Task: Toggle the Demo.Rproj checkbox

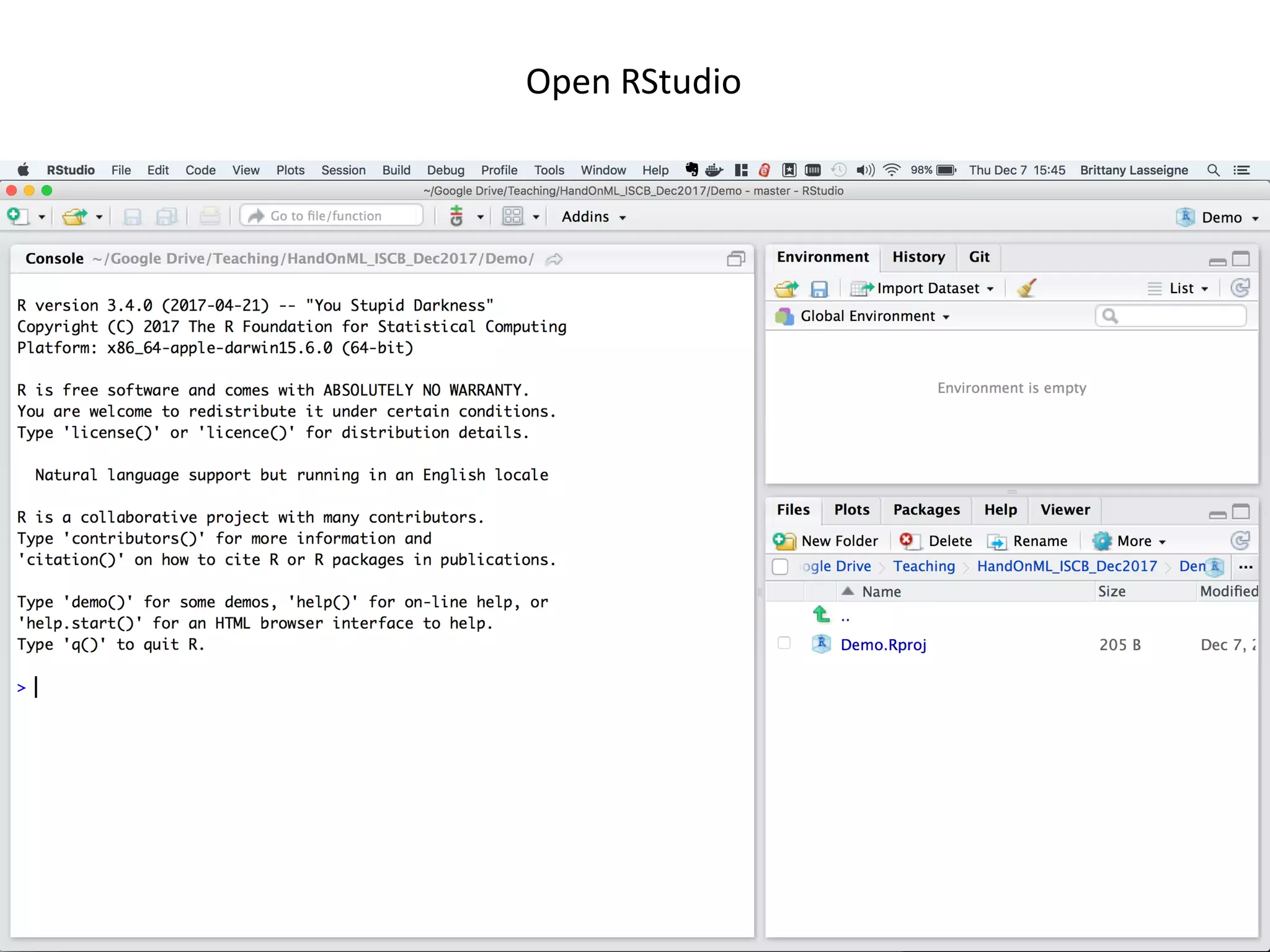Action: tap(784, 643)
